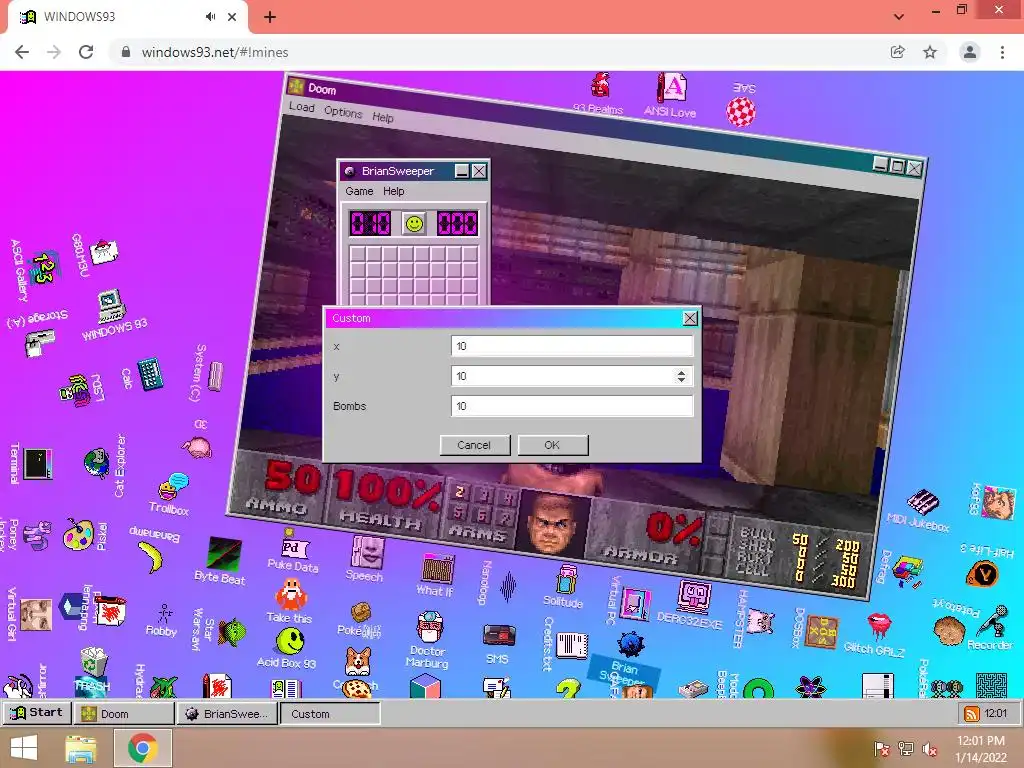Focus the x value input field
The height and width of the screenshot is (768, 1024).
click(x=571, y=346)
